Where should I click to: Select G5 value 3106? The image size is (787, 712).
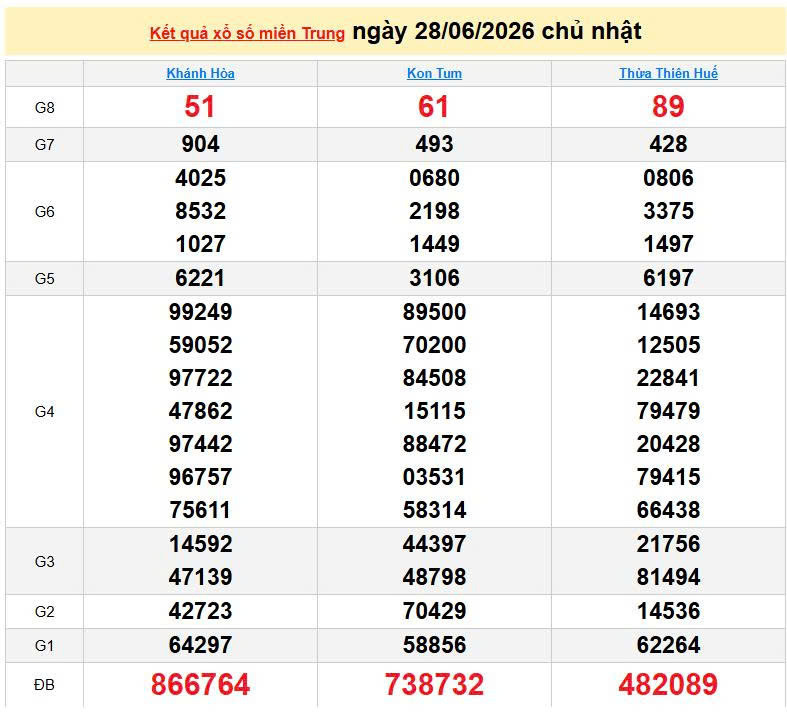434,278
